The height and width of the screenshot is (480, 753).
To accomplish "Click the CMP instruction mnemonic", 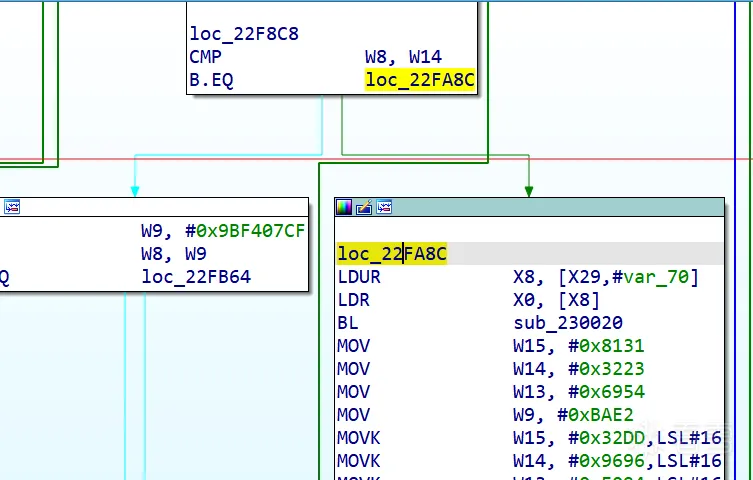I will 206,57.
